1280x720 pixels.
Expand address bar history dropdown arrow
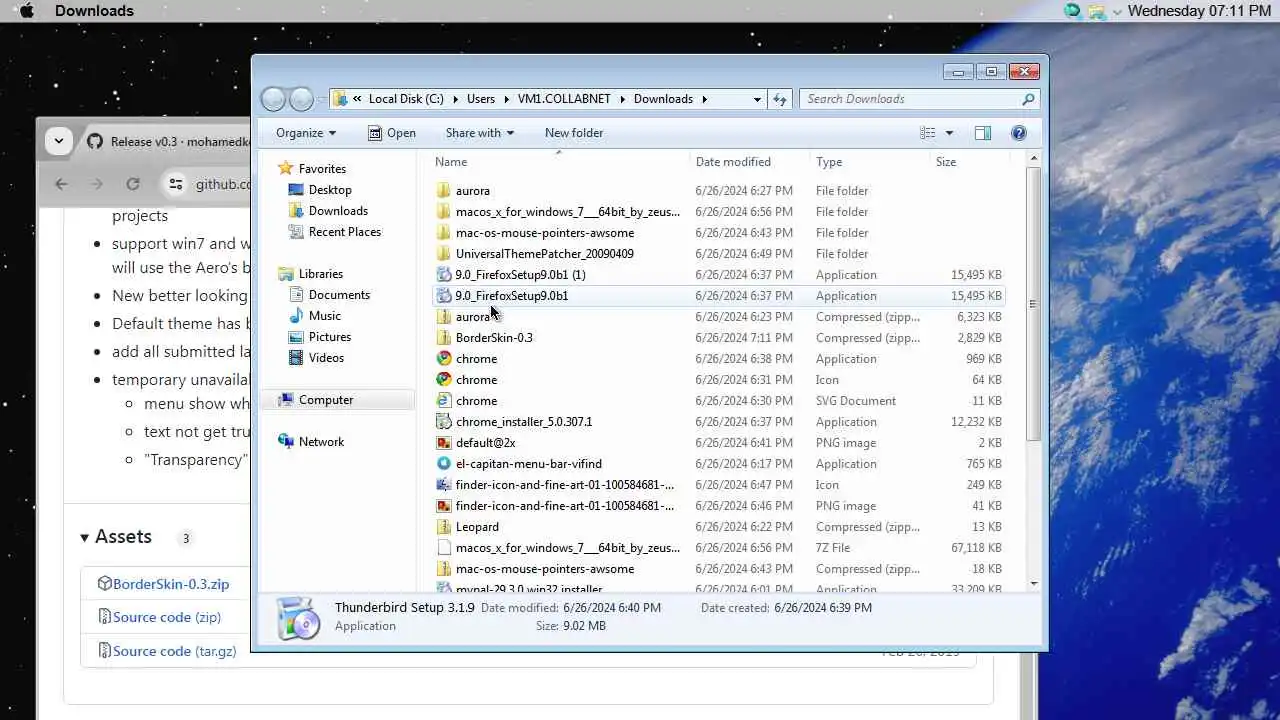click(x=756, y=99)
